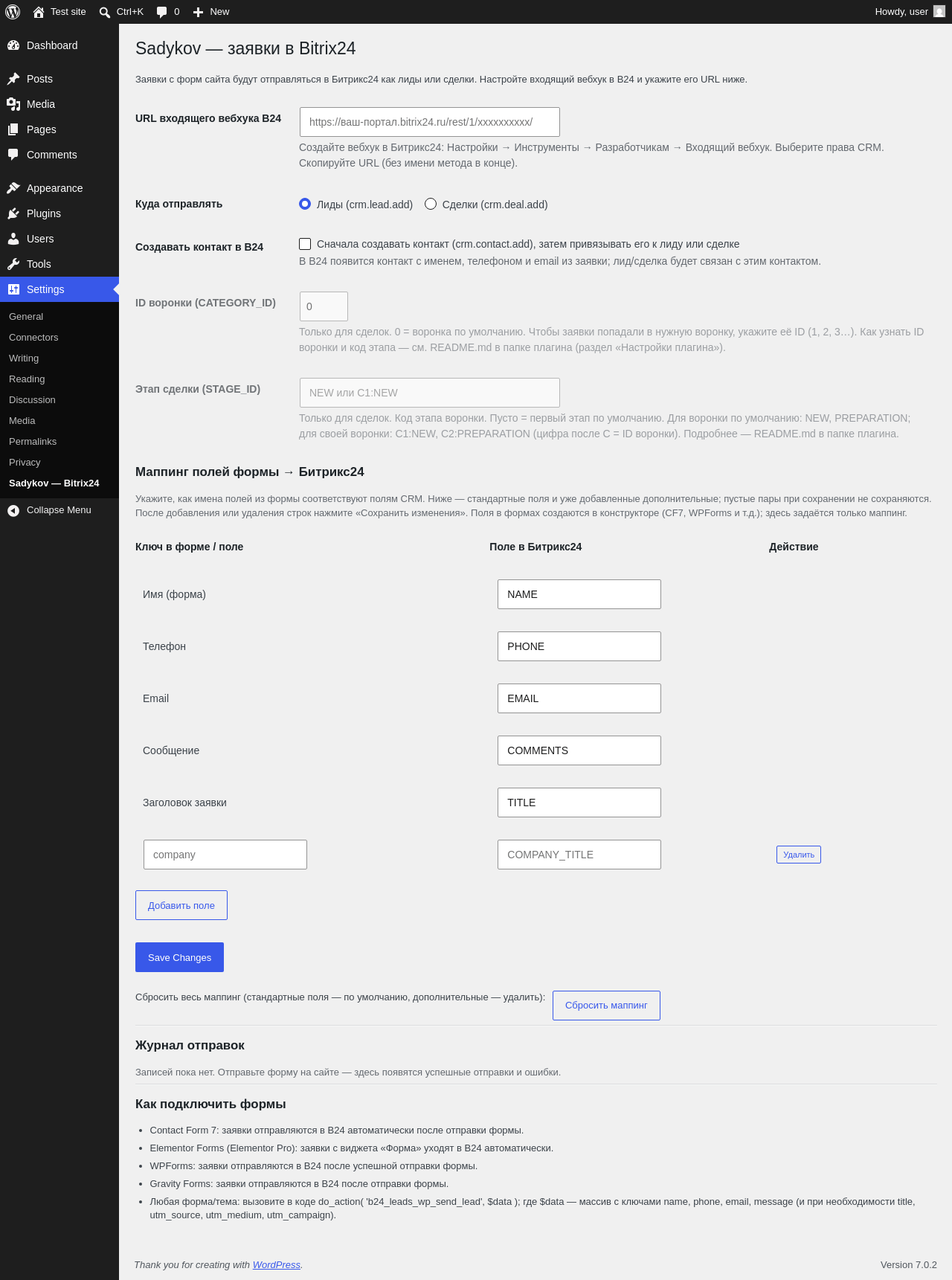Click the Tools wrench icon
952x1280 pixels.
click(x=13, y=264)
